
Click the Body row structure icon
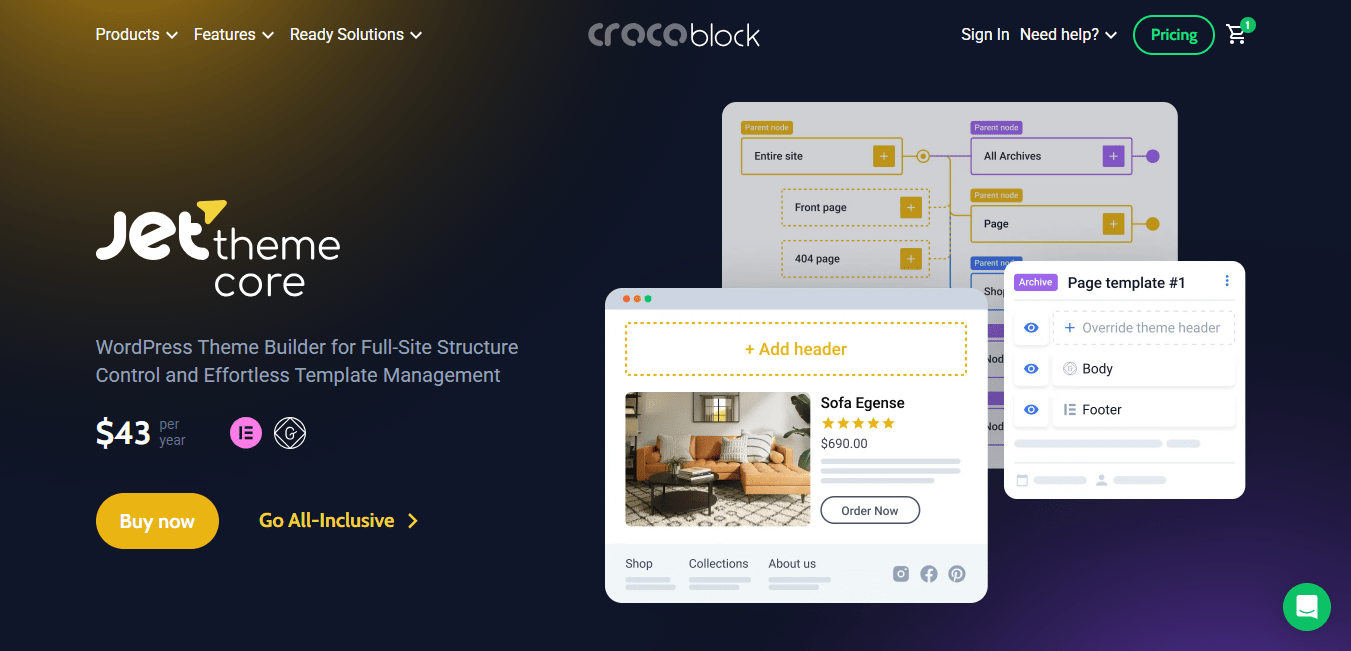1070,369
